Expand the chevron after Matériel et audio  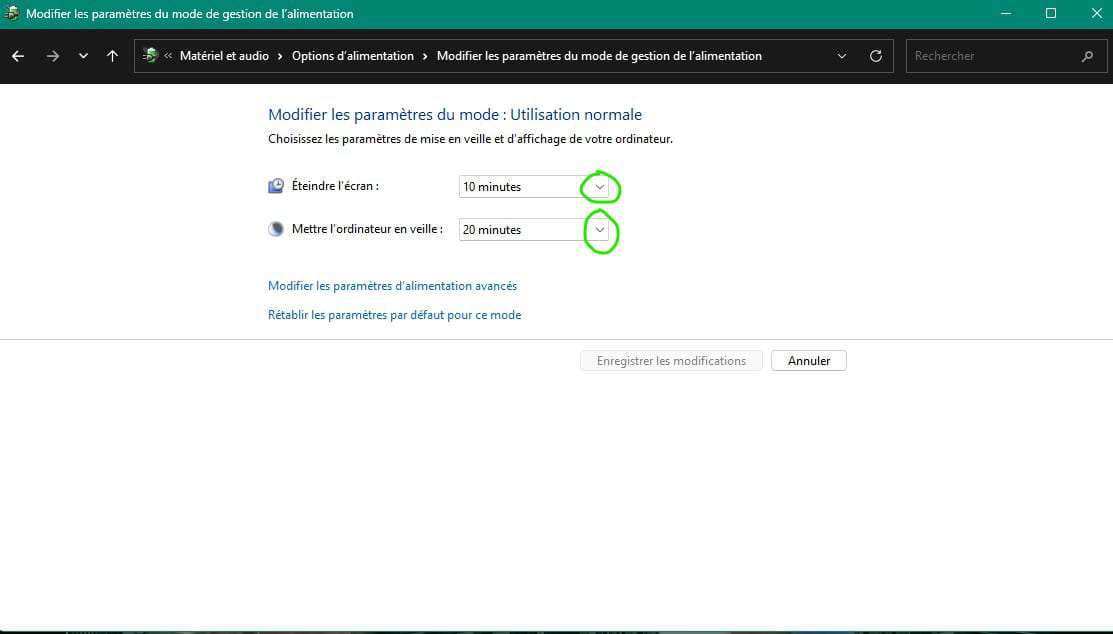280,56
